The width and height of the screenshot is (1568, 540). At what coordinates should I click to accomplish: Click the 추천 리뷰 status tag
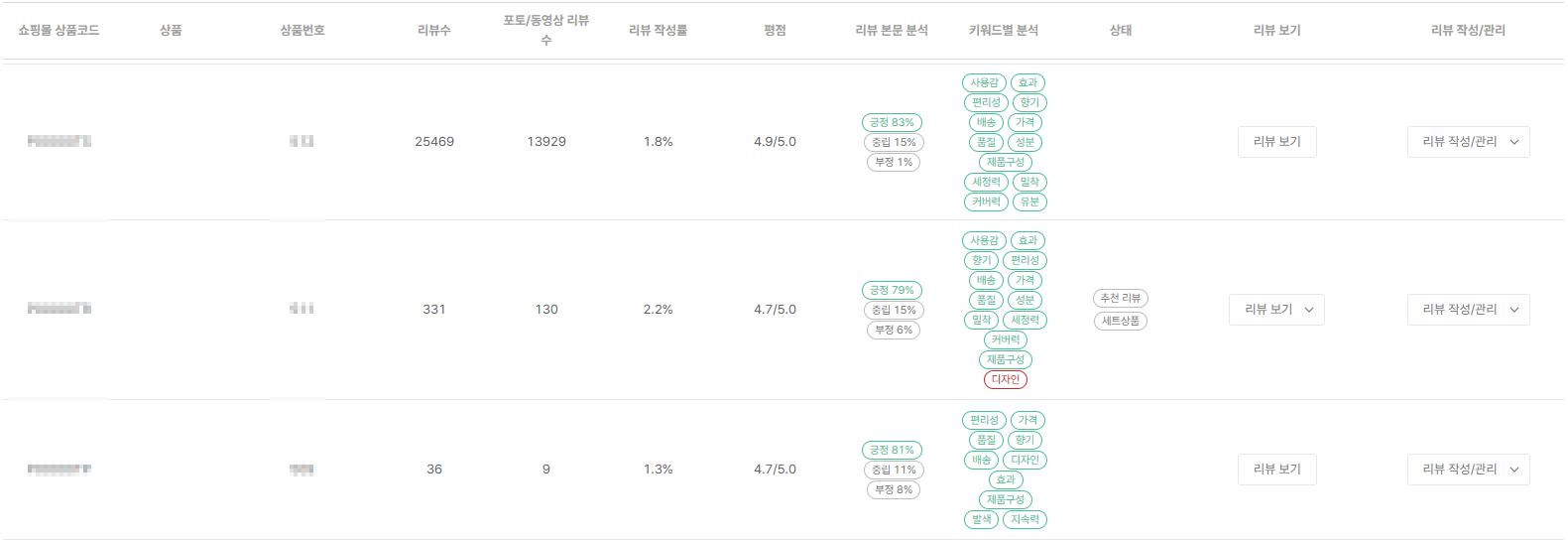pos(1121,298)
